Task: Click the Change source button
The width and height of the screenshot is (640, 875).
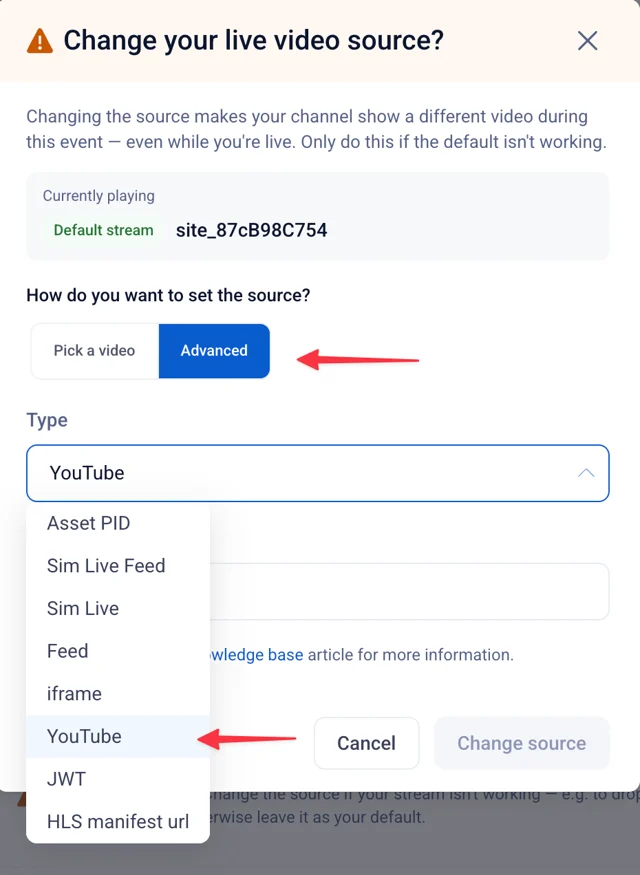Action: tap(522, 743)
